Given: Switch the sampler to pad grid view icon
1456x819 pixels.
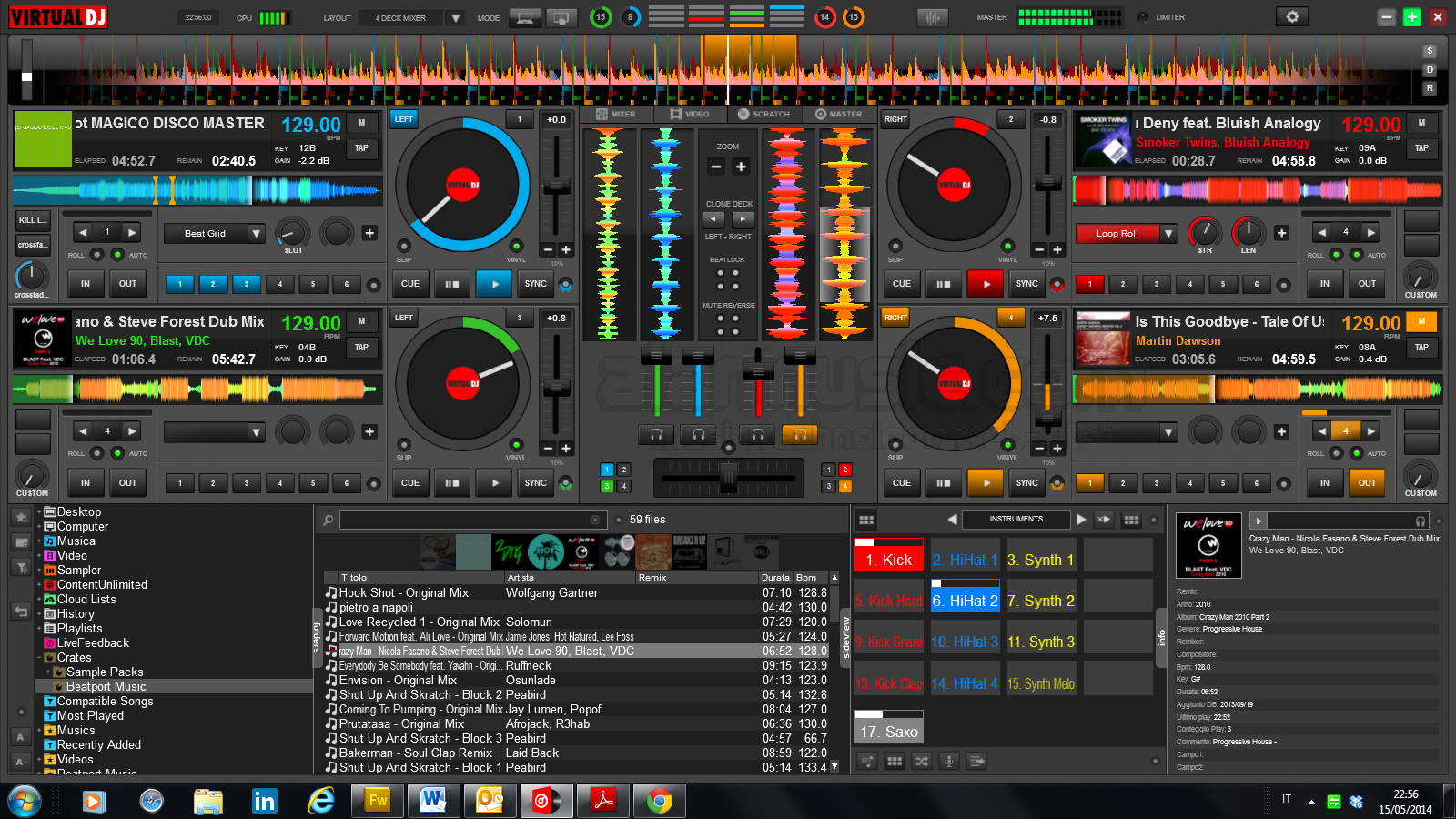Looking at the screenshot, I should pyautogui.click(x=895, y=762).
